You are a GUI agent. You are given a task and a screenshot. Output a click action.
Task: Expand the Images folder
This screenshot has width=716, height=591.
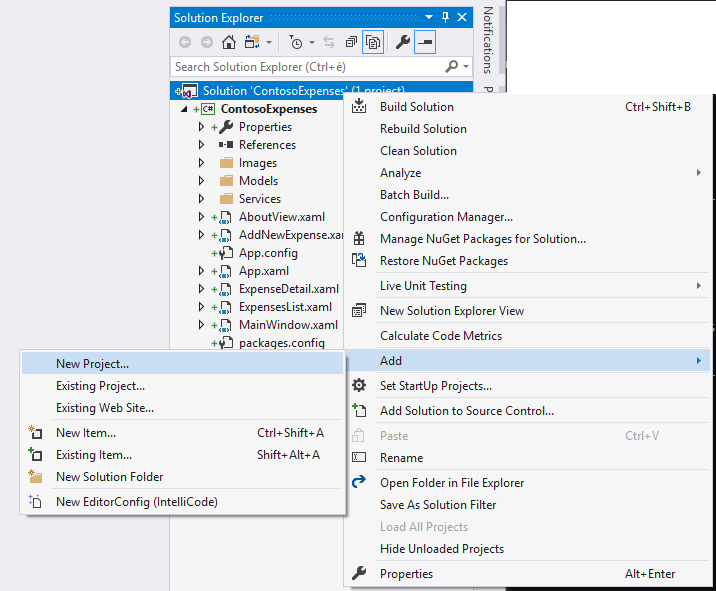(201, 163)
